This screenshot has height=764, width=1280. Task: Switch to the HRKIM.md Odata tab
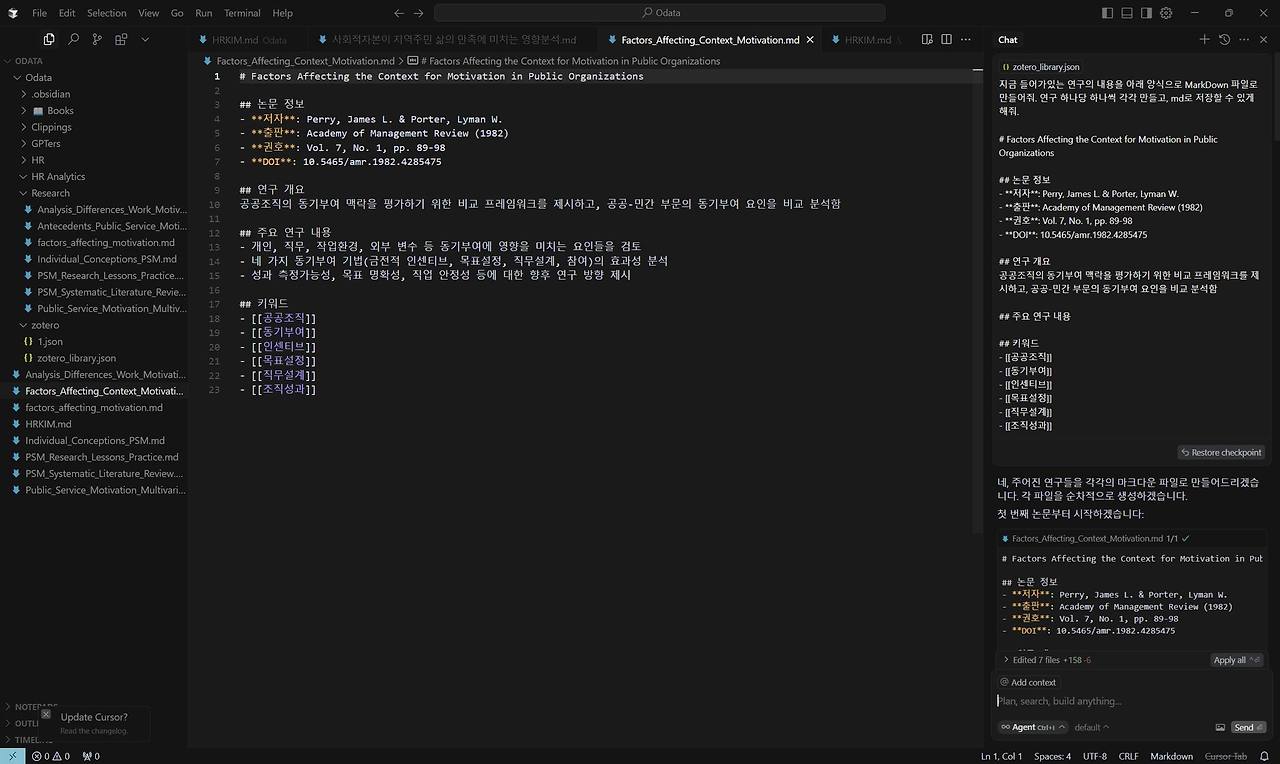(x=247, y=40)
